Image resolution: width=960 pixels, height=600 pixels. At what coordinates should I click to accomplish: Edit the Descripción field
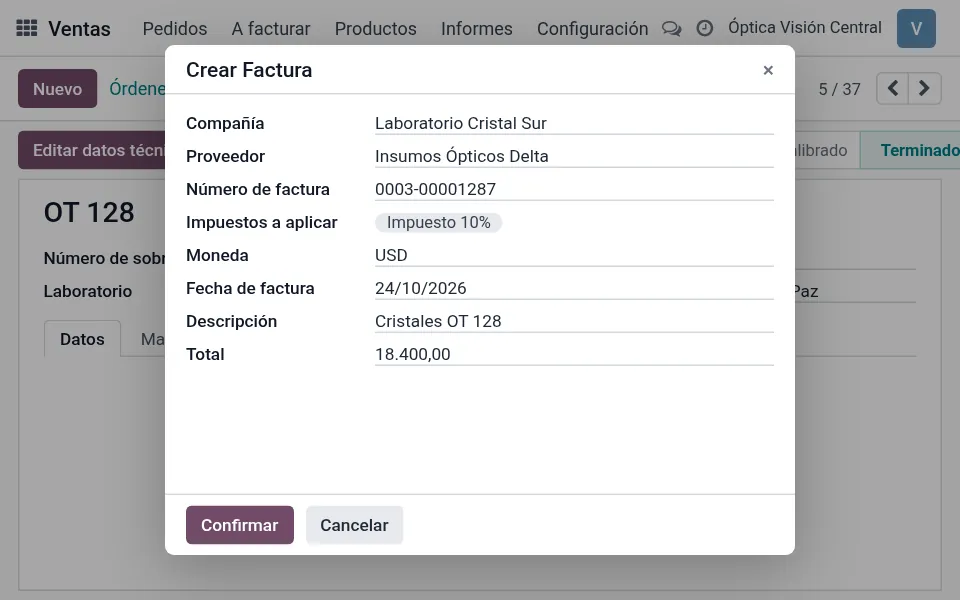click(574, 321)
